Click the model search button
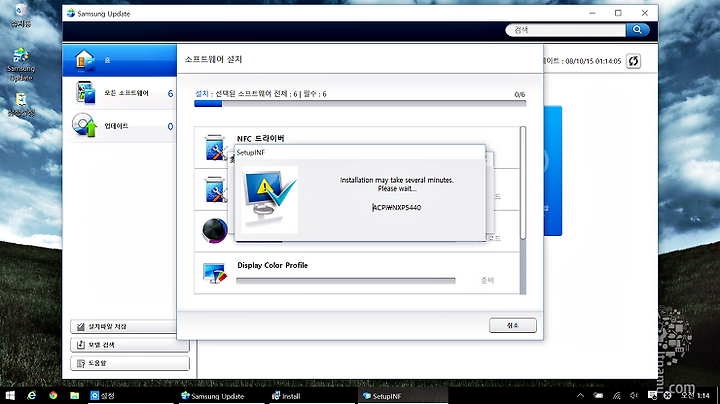This screenshot has width=720, height=404. point(130,345)
